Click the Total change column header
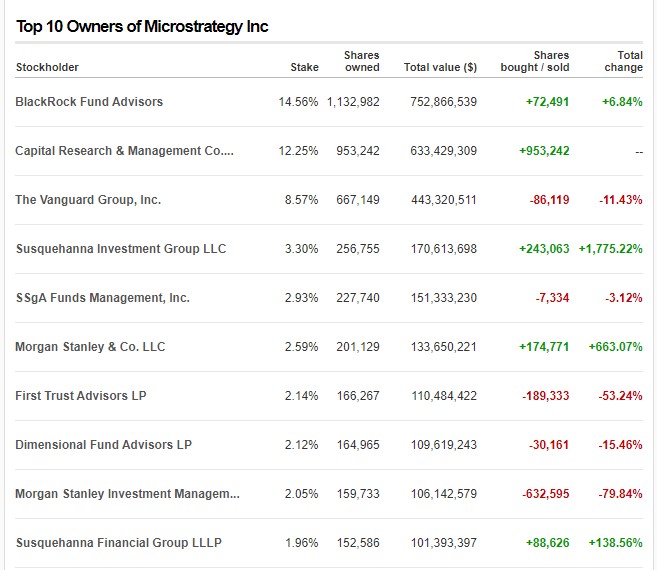 623,61
